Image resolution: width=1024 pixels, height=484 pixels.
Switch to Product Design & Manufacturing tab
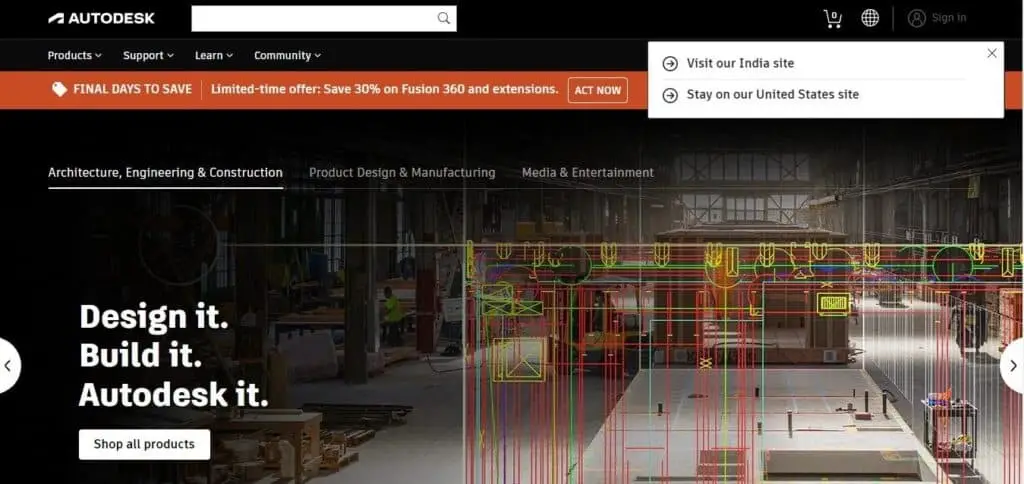coord(402,173)
